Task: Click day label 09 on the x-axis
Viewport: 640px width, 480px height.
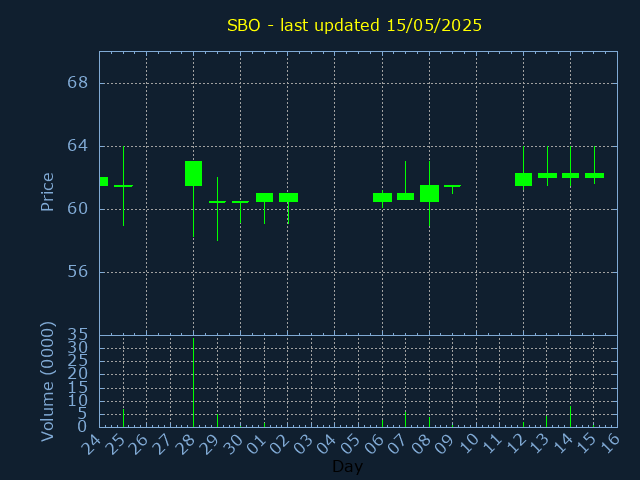Action: [444, 444]
